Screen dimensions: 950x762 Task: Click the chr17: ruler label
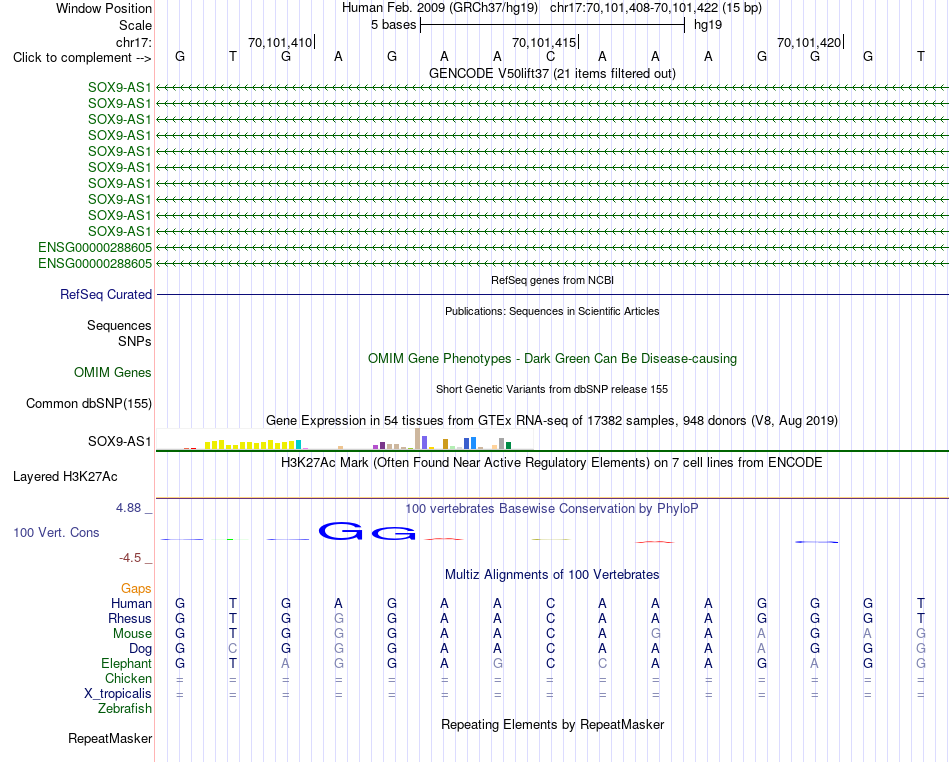(x=133, y=42)
